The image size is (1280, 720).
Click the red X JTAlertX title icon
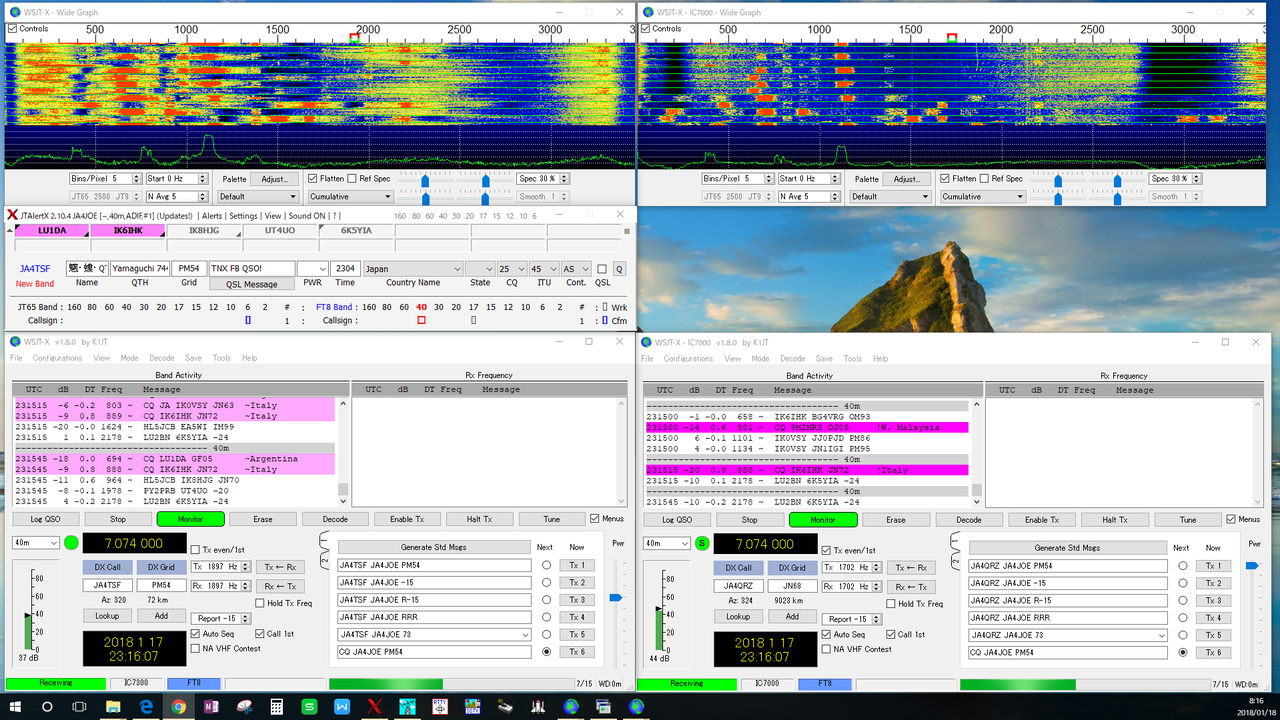[x=12, y=215]
